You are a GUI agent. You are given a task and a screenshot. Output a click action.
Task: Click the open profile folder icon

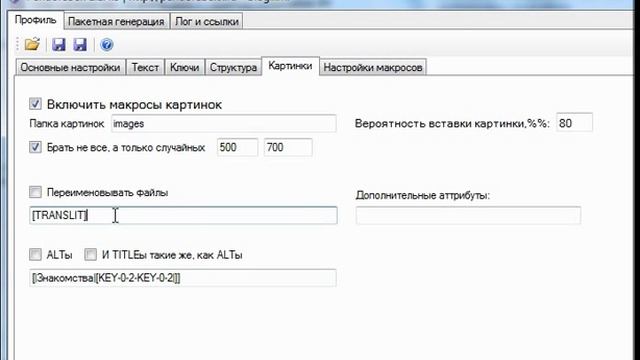coord(32,44)
